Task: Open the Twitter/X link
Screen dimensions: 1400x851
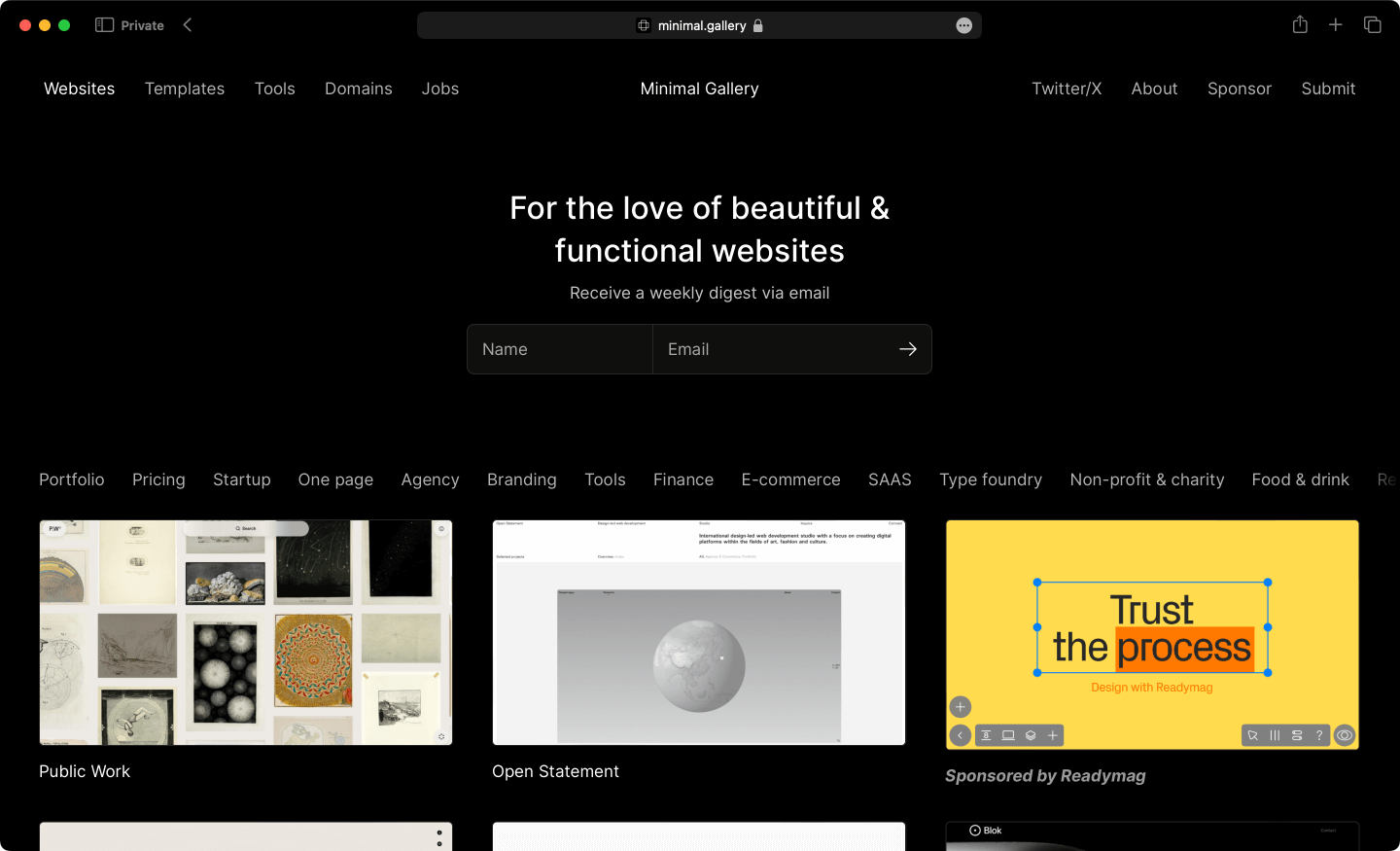Action: 1067,89
